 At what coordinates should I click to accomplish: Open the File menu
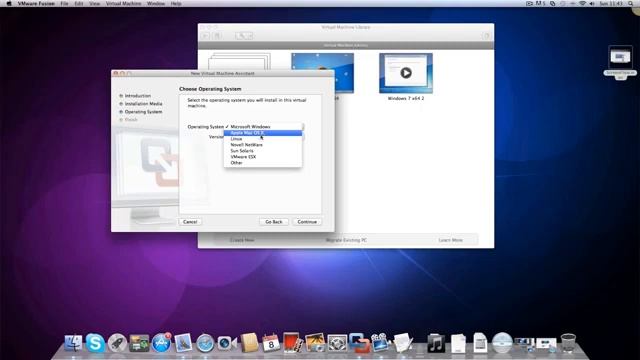(64, 3)
